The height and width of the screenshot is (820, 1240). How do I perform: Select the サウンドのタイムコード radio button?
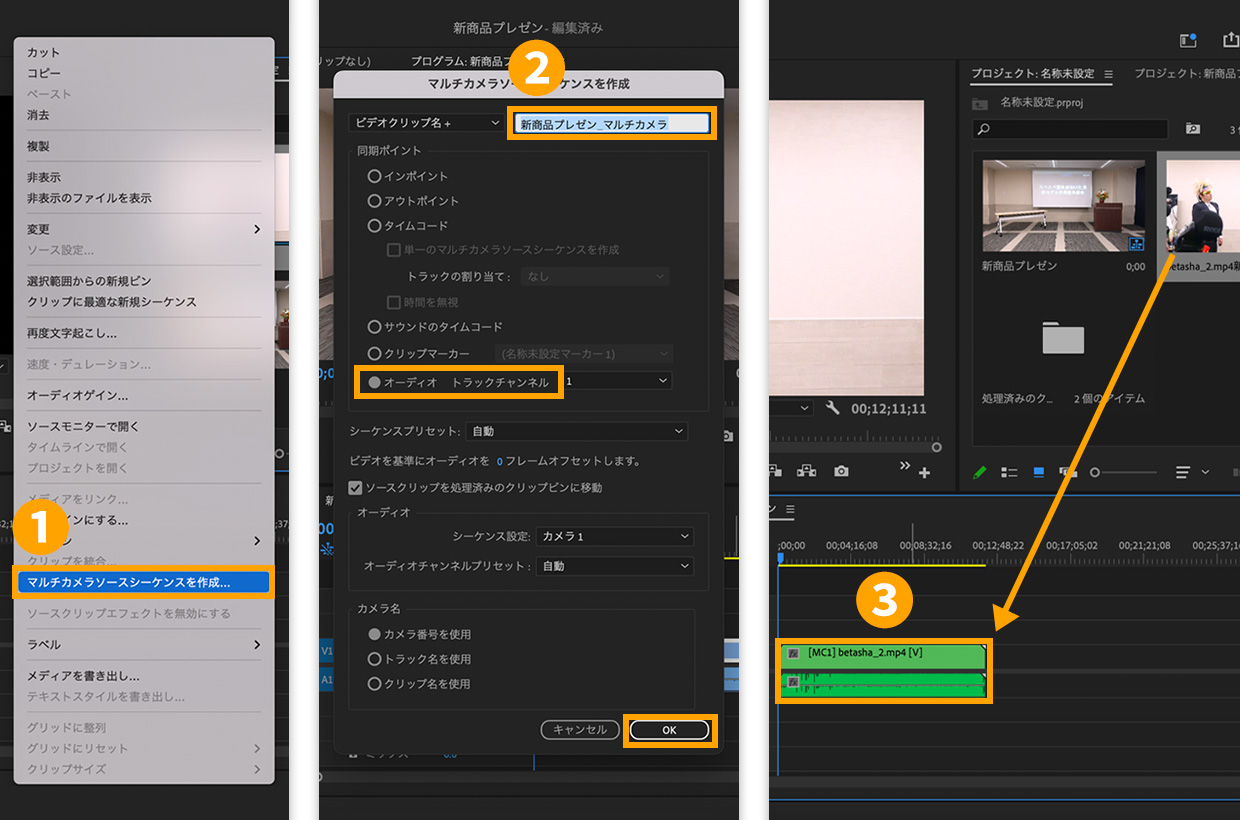(x=375, y=327)
